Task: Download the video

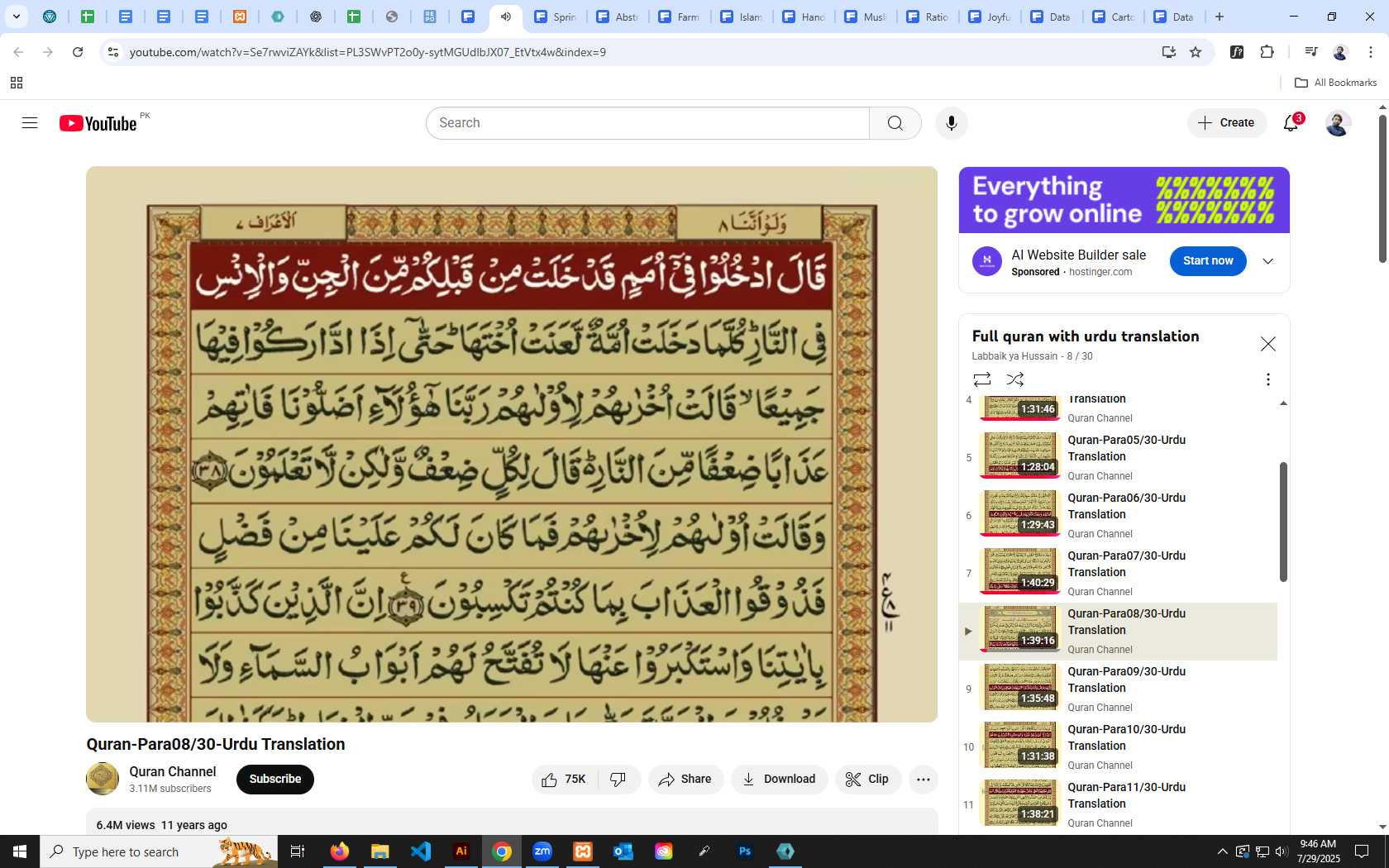Action: point(779,780)
